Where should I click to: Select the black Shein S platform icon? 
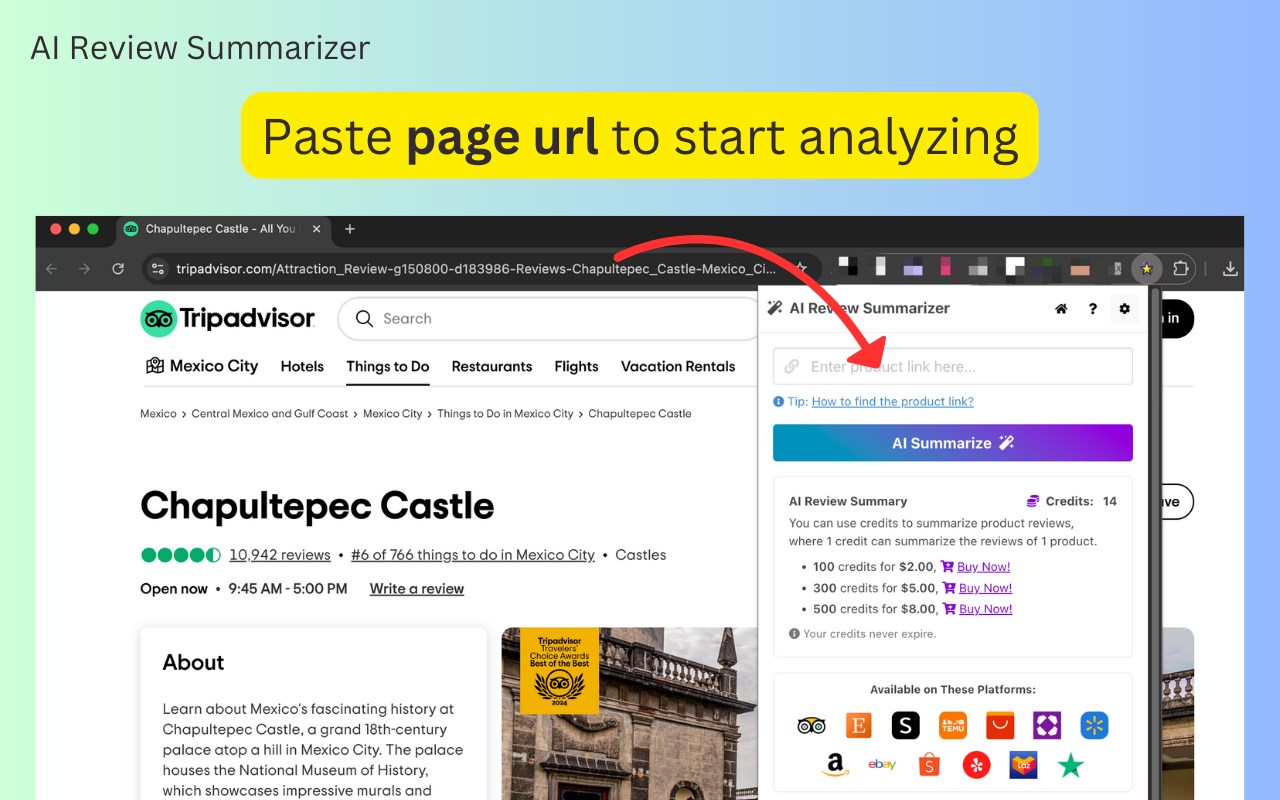pos(905,725)
